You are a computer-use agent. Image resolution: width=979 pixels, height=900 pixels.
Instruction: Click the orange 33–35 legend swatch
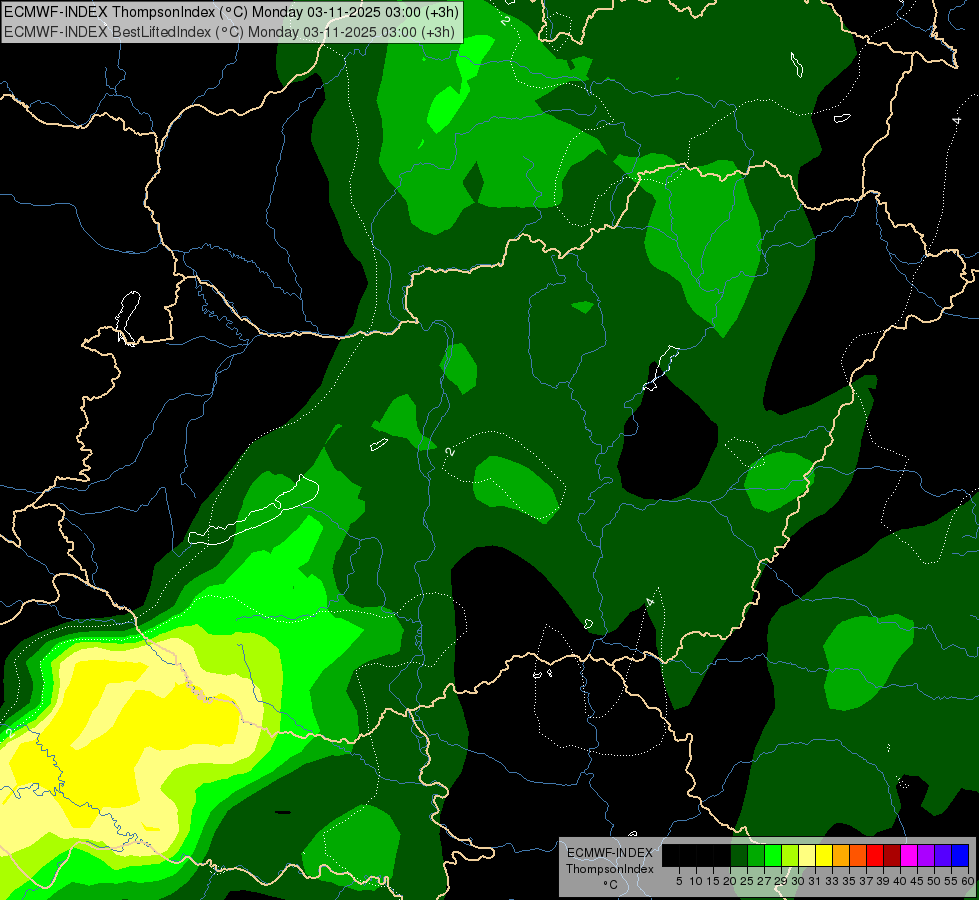click(841, 856)
